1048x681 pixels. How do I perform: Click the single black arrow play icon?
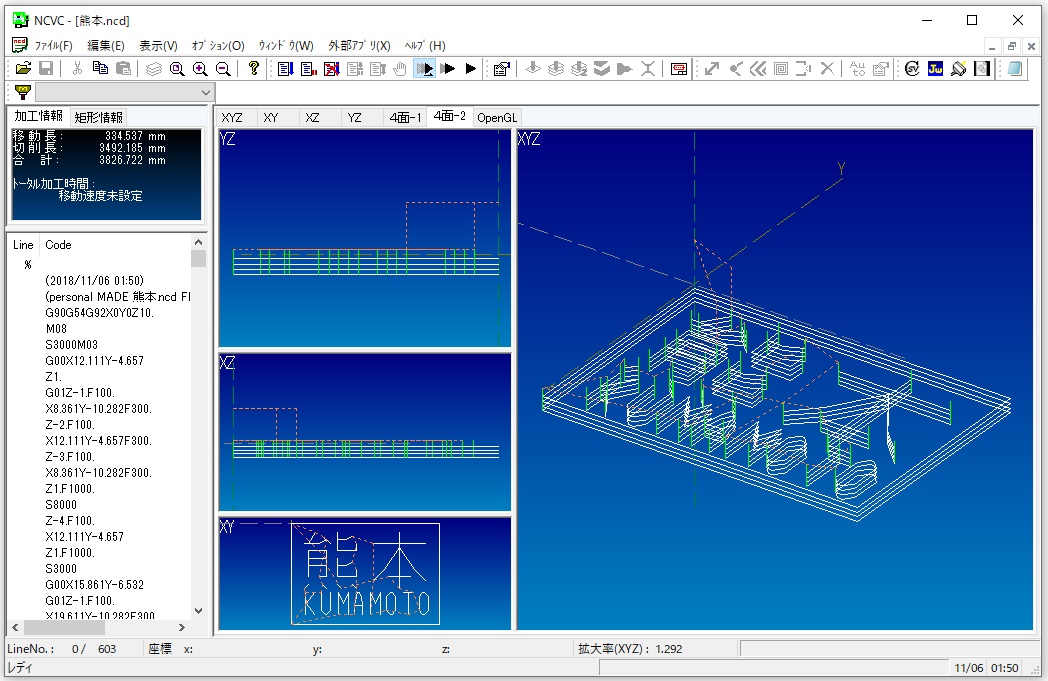click(x=471, y=68)
